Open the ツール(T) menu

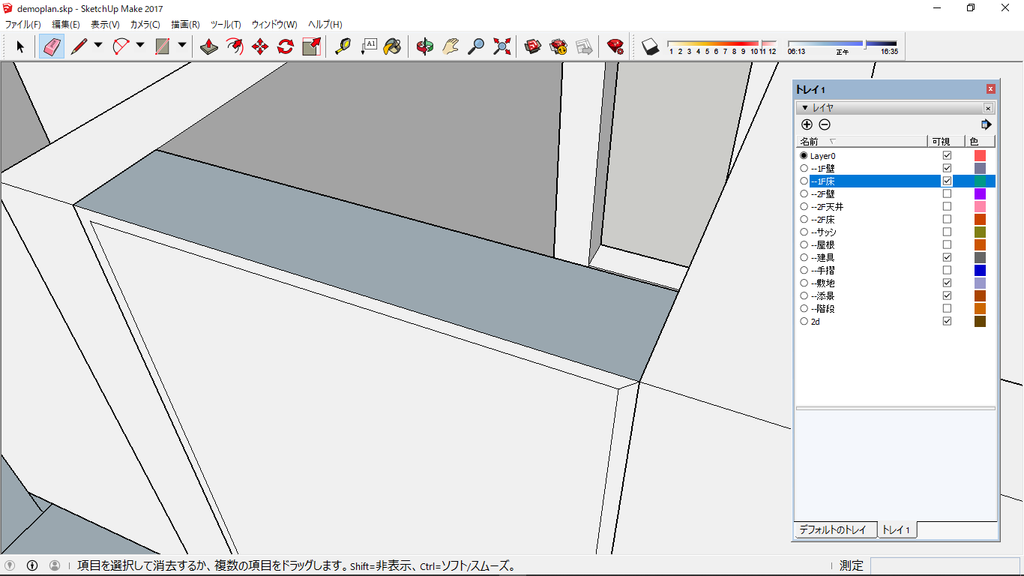(x=226, y=25)
